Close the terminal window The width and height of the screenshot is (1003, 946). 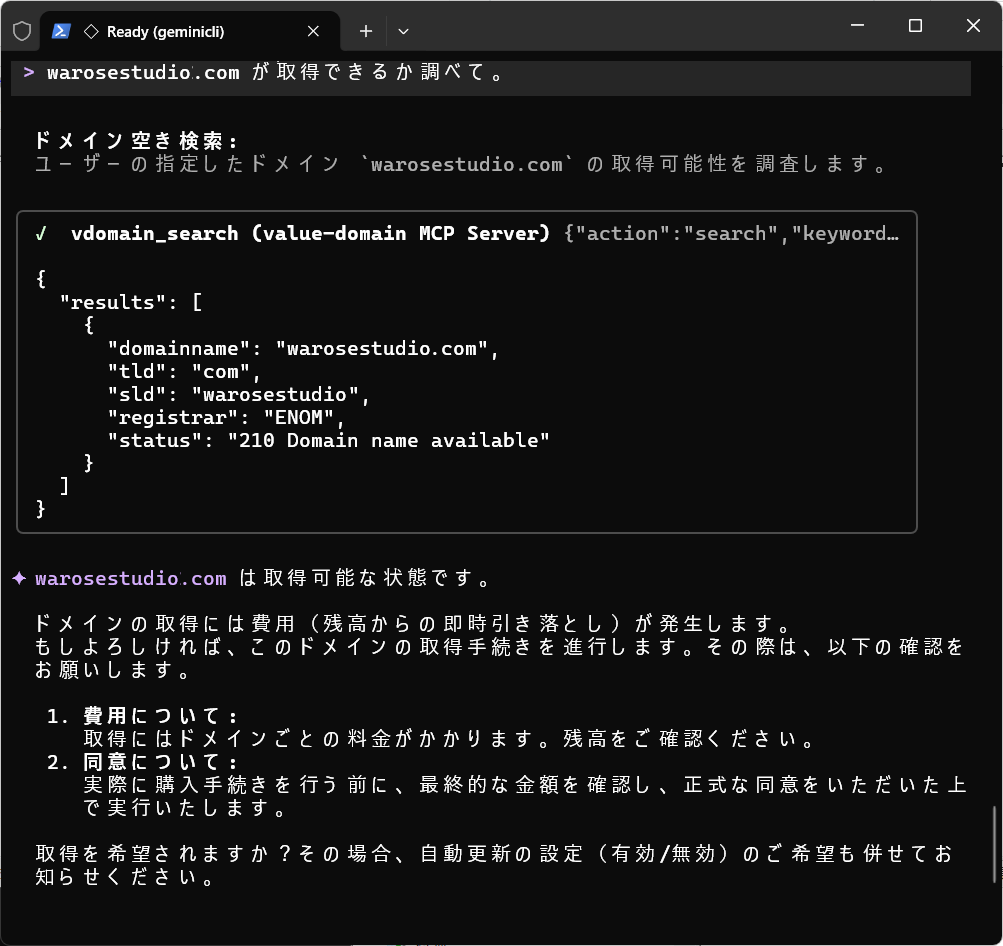973,26
